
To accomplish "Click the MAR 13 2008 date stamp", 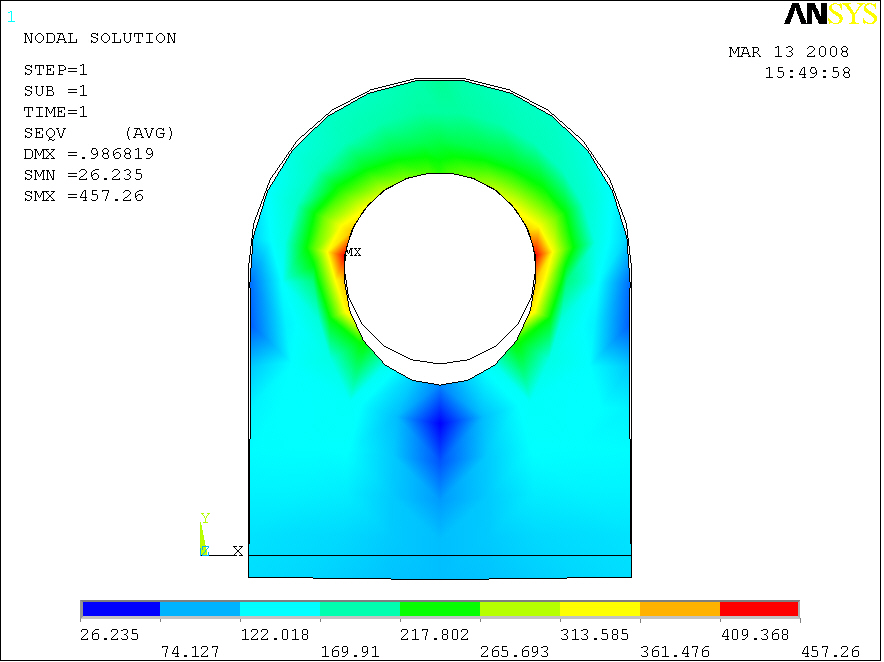I will (x=789, y=52).
